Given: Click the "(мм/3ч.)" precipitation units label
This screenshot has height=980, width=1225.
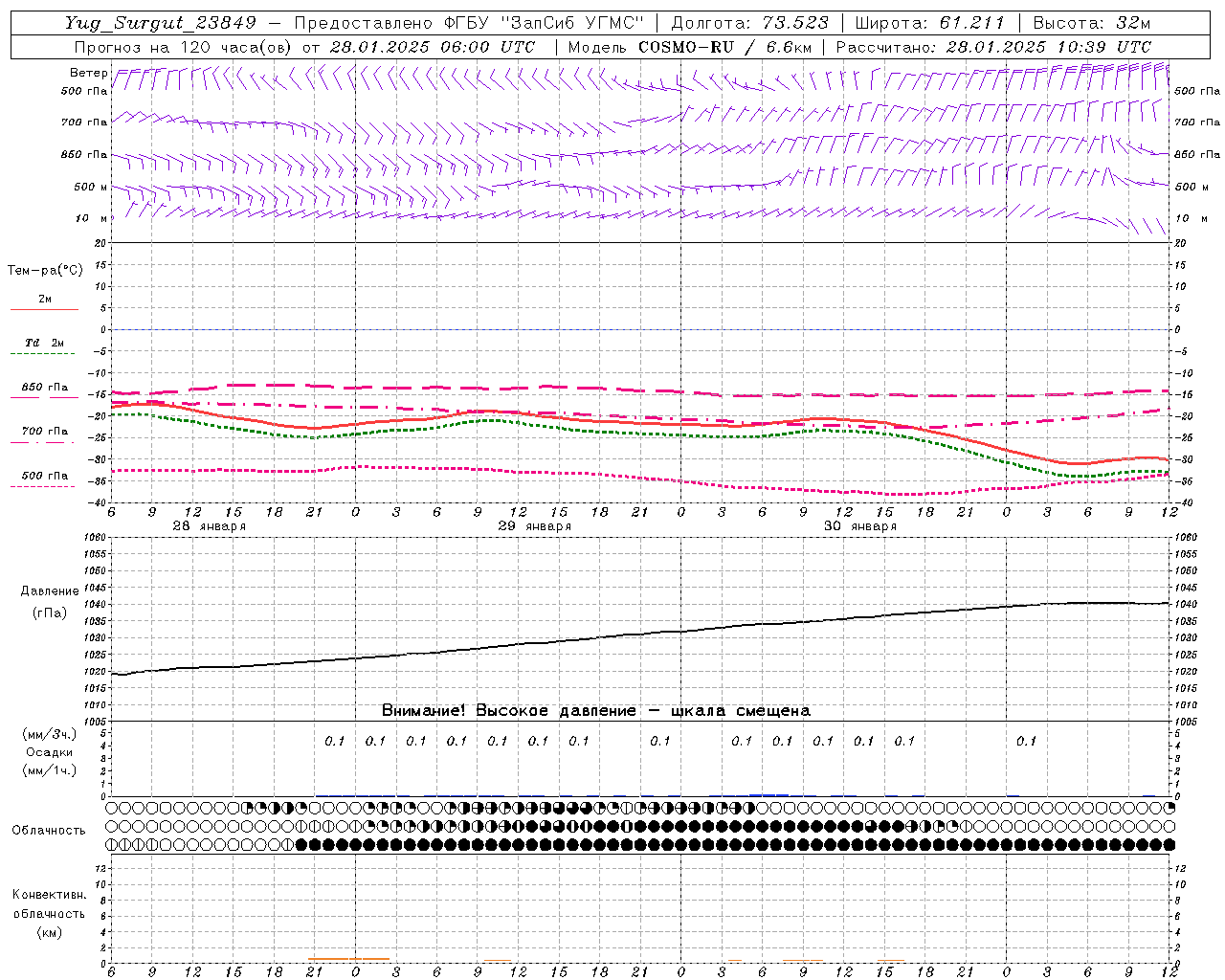Looking at the screenshot, I should 50,734.
